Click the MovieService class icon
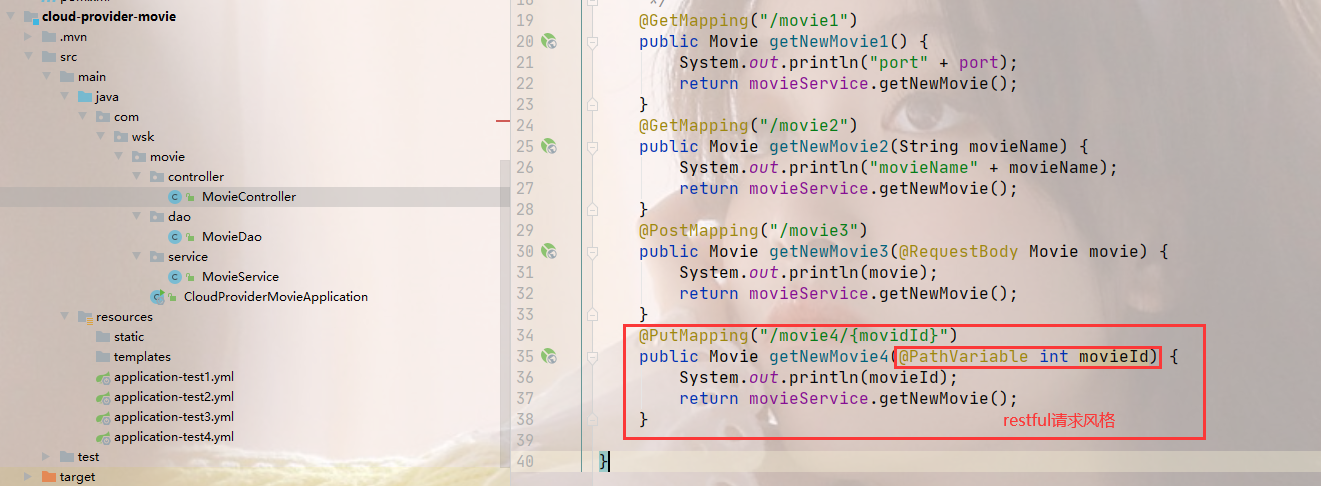This screenshot has width=1321, height=486. [x=175, y=277]
